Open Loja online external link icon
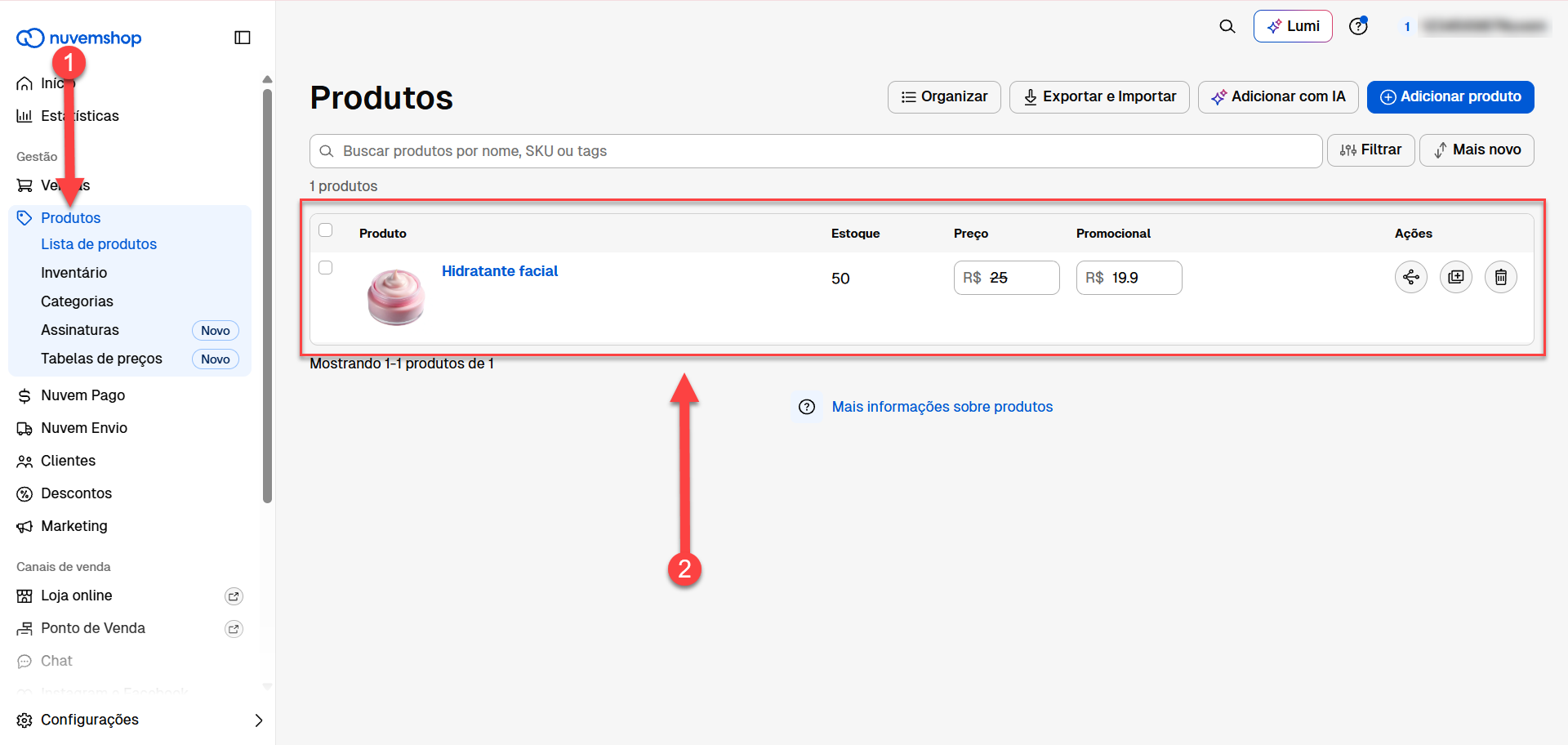1568x745 pixels. [x=234, y=596]
